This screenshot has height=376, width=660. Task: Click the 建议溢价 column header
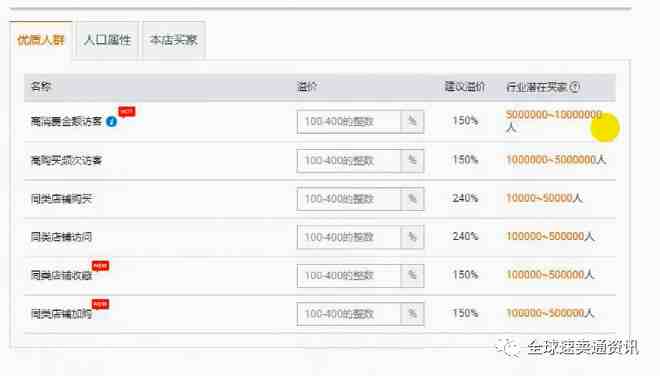465,87
